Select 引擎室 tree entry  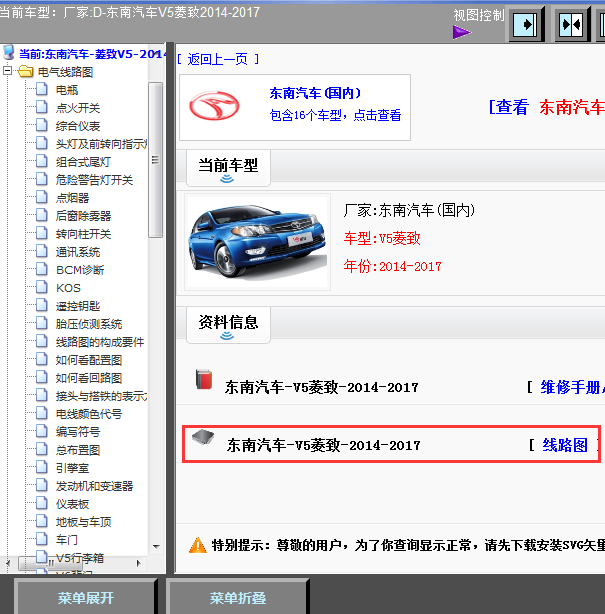tap(72, 468)
